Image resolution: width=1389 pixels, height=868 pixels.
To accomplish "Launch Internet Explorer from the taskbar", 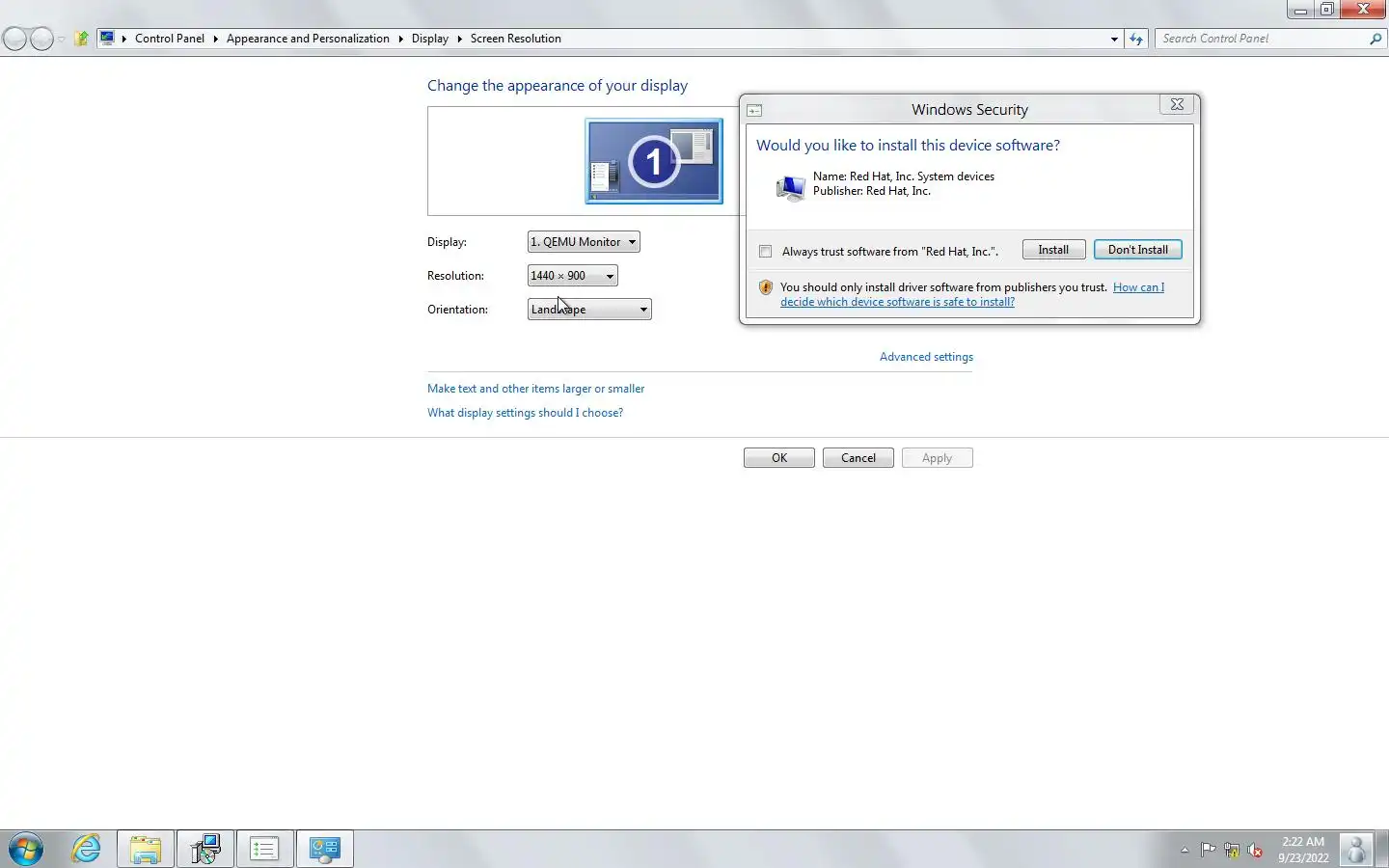I will coord(87,849).
